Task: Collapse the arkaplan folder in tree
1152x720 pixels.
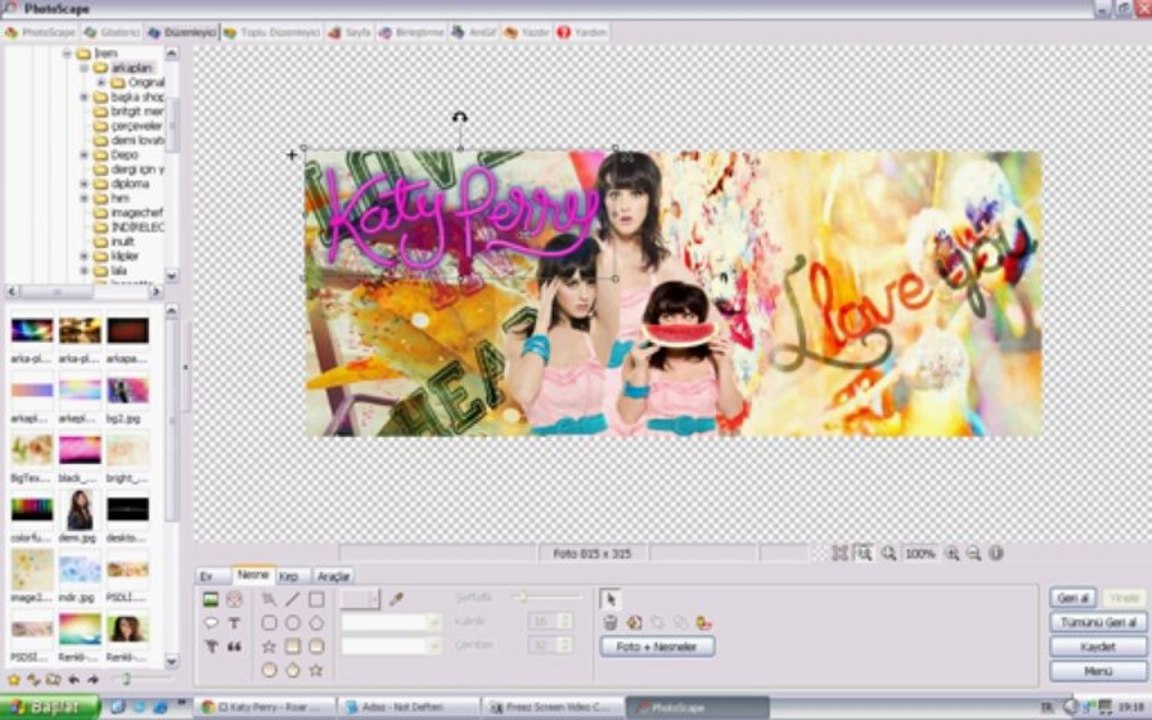Action: (x=84, y=68)
